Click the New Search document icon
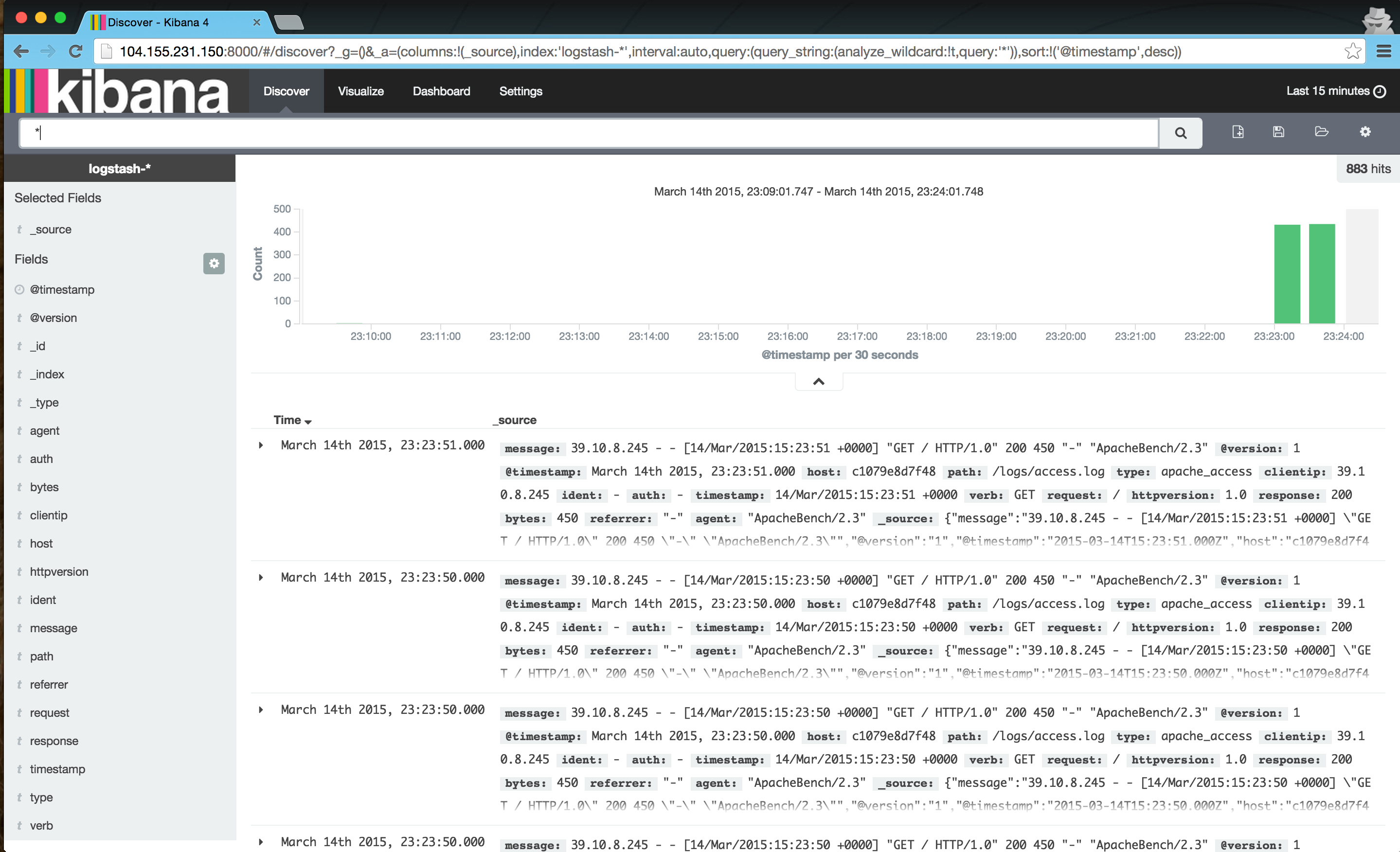The image size is (1400, 852). pos(1238,132)
